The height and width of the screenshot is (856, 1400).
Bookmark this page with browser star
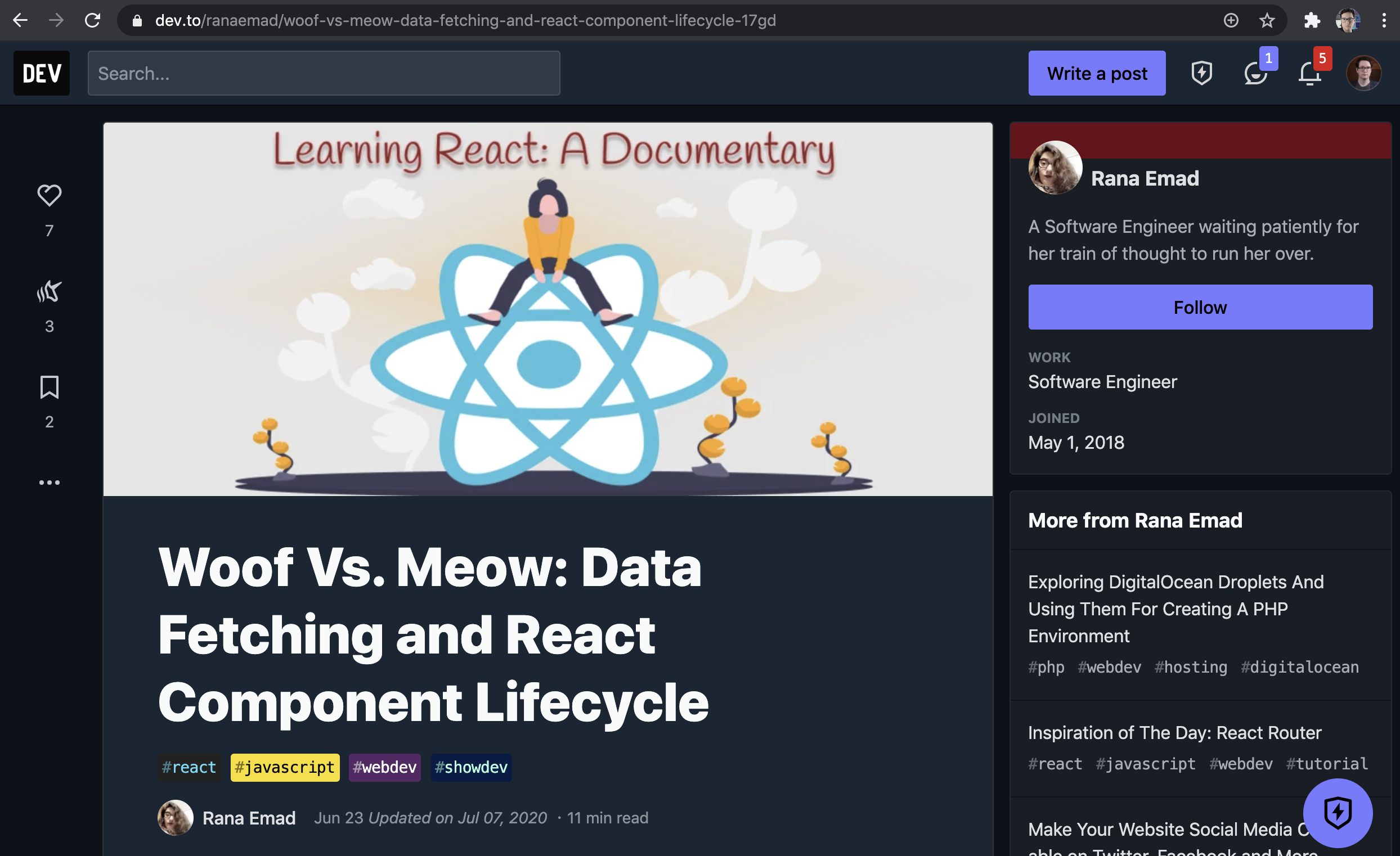tap(1267, 20)
